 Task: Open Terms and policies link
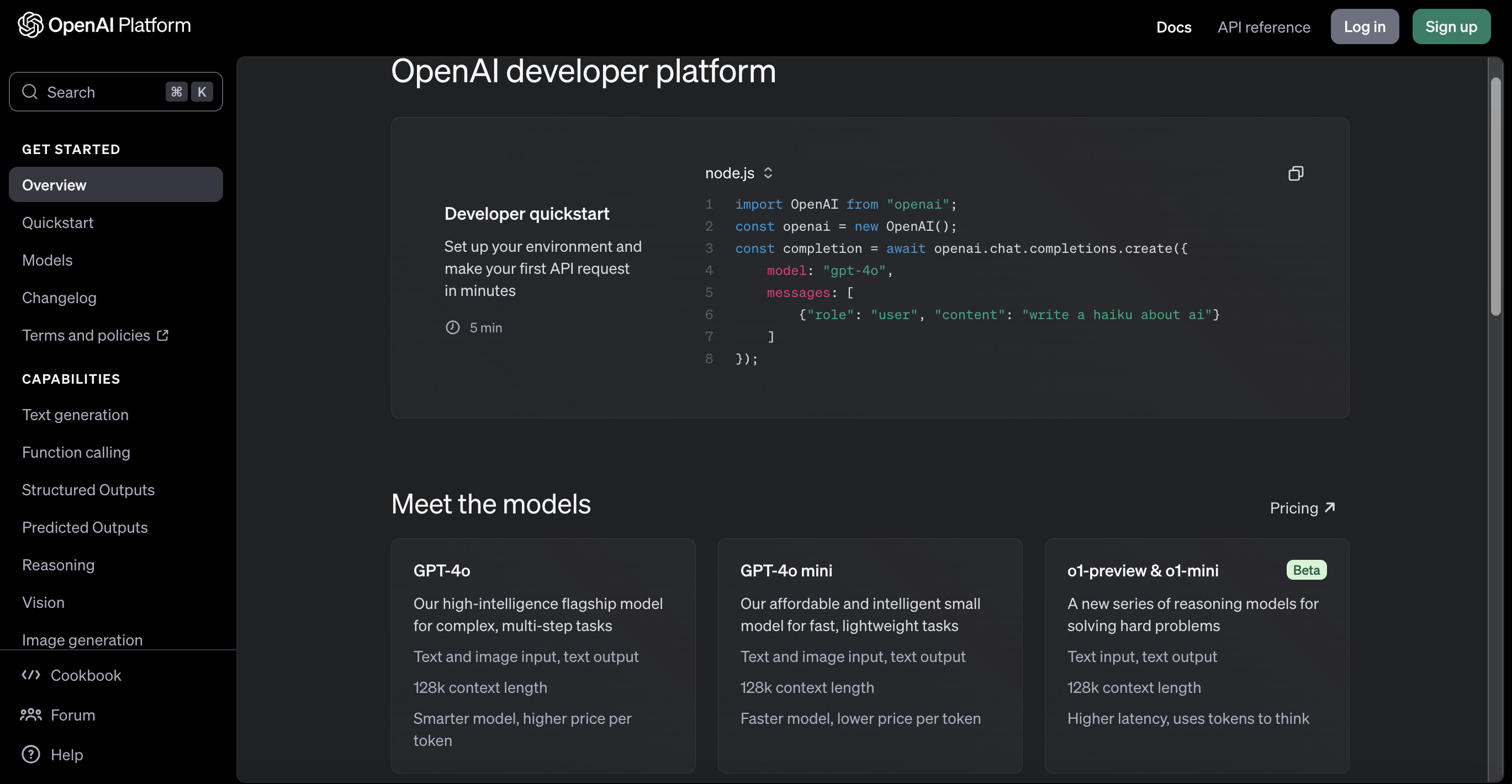95,335
